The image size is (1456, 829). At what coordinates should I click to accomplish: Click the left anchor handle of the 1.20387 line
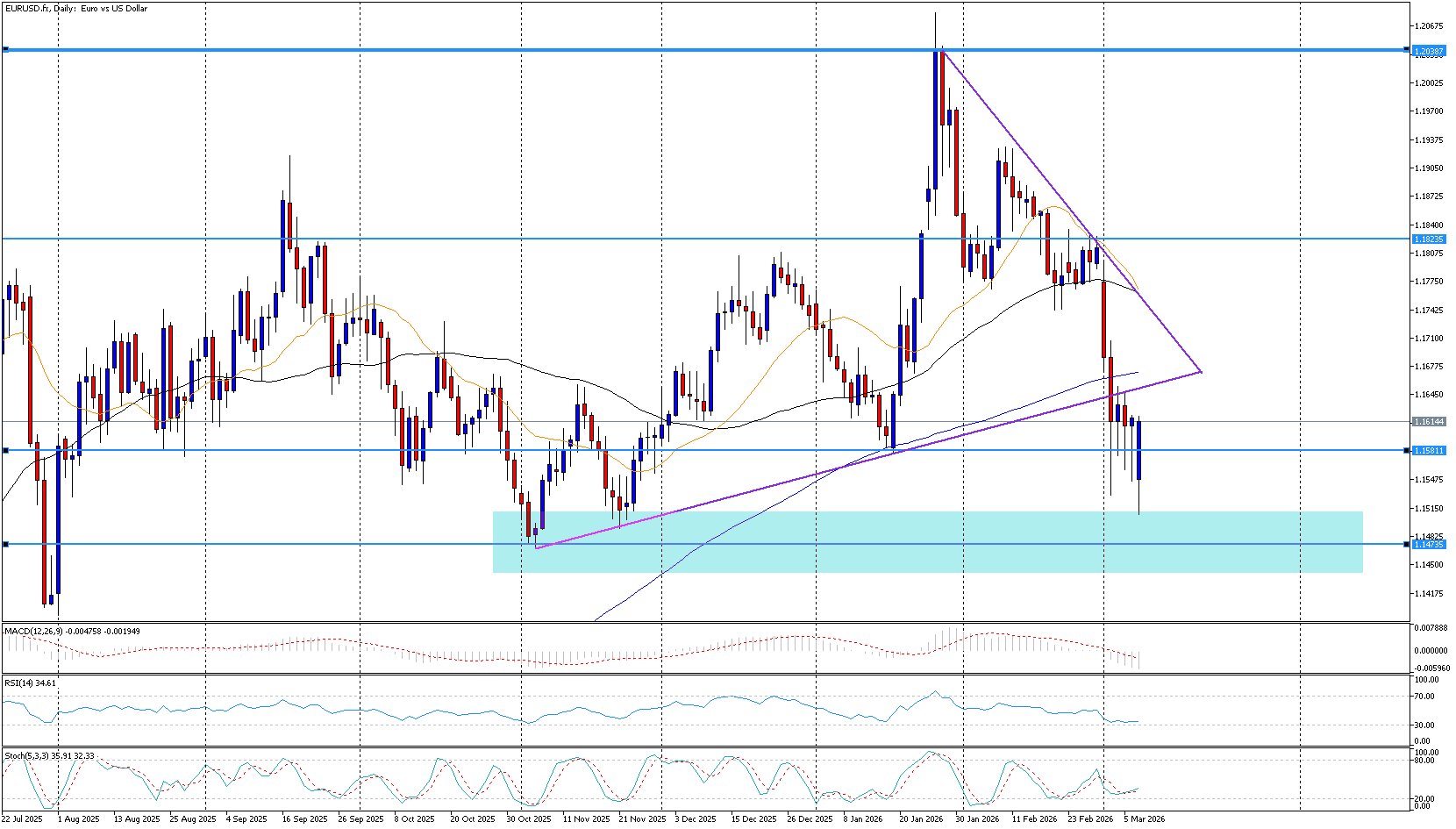click(x=6, y=49)
